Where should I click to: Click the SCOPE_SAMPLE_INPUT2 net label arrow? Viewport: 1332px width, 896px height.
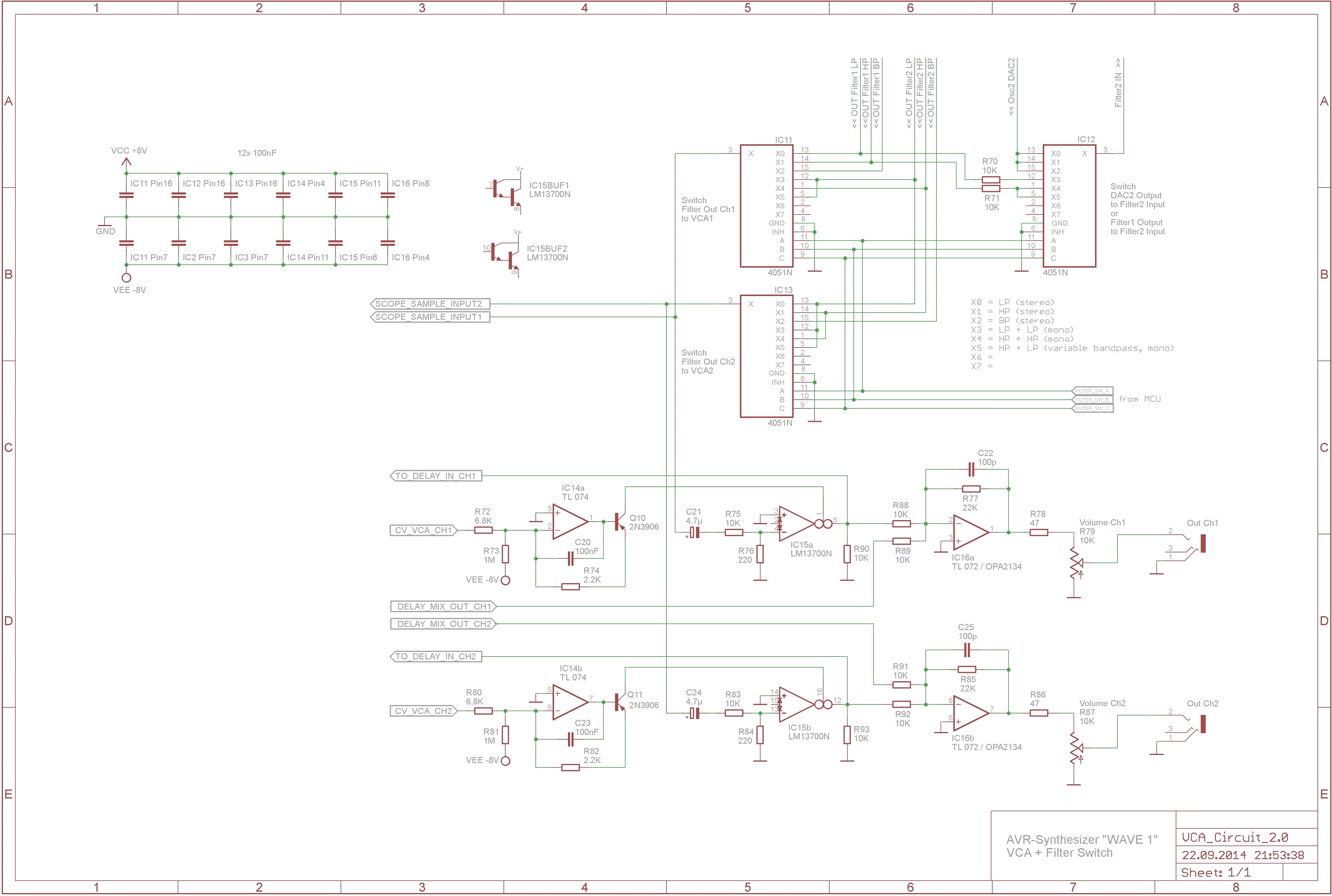click(429, 304)
